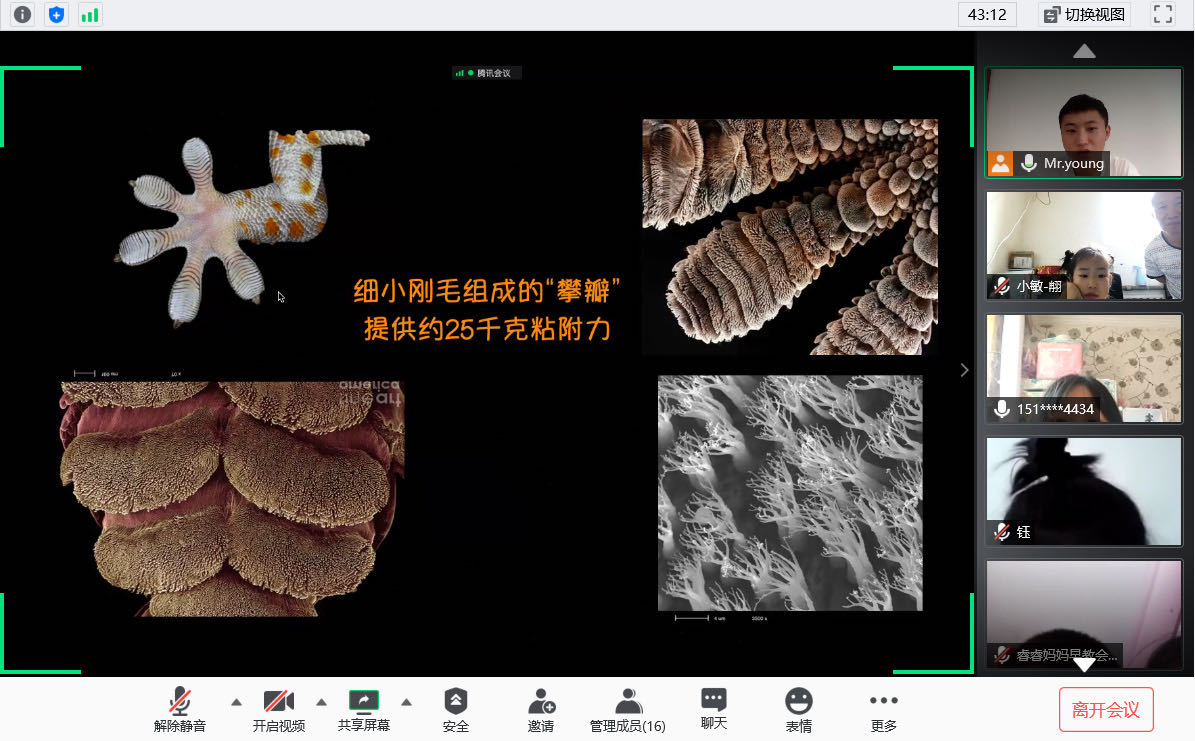Expand sharing options arrow beside 共享屏幕
Screen dimensions: 1195x741
coord(407,701)
